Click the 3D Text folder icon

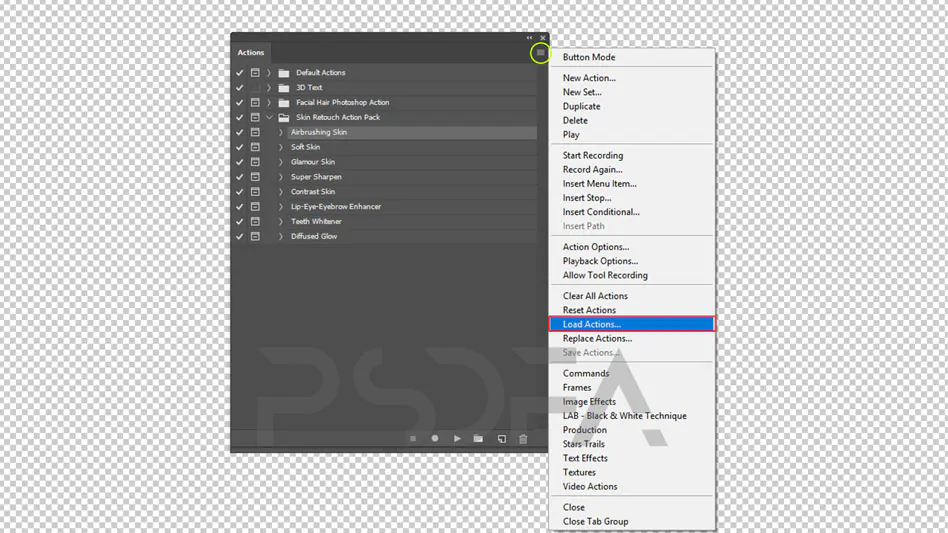point(284,88)
